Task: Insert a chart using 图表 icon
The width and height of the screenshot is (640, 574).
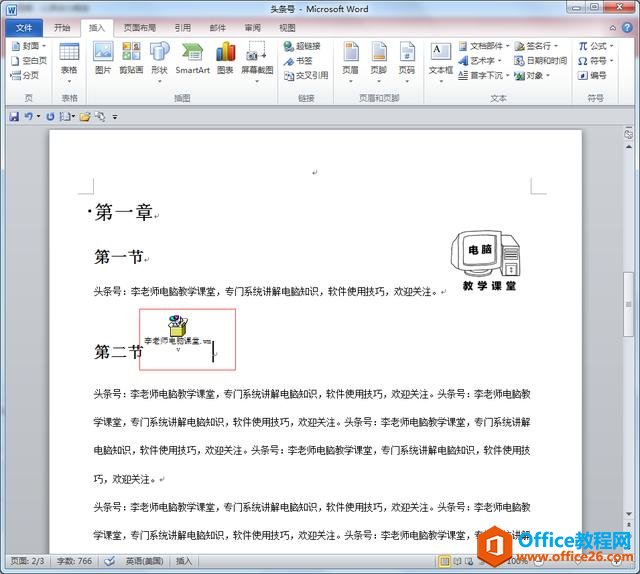Action: click(225, 58)
